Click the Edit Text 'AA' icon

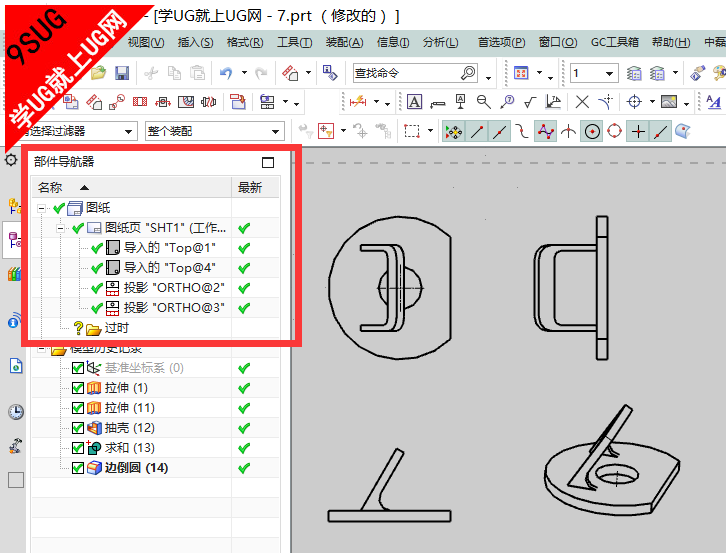click(x=713, y=101)
